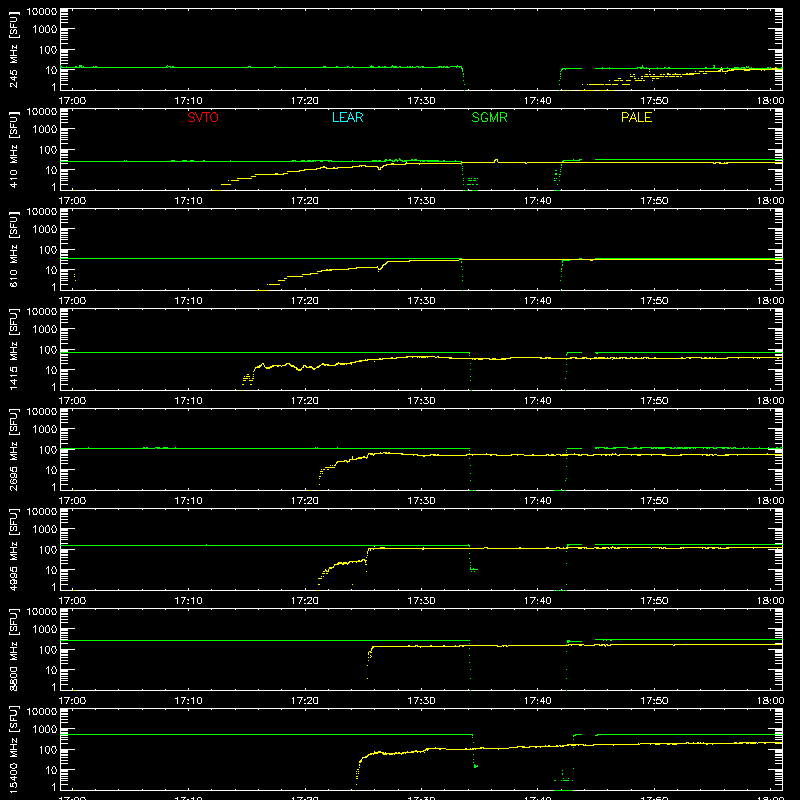Click 17:40 label under the 245 MHz plot
The width and height of the screenshot is (800, 800).
click(x=537, y=101)
